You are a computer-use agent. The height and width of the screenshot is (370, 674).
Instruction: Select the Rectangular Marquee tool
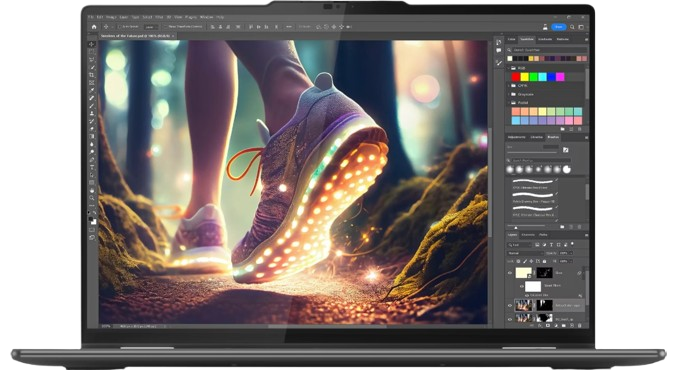pos(92,52)
